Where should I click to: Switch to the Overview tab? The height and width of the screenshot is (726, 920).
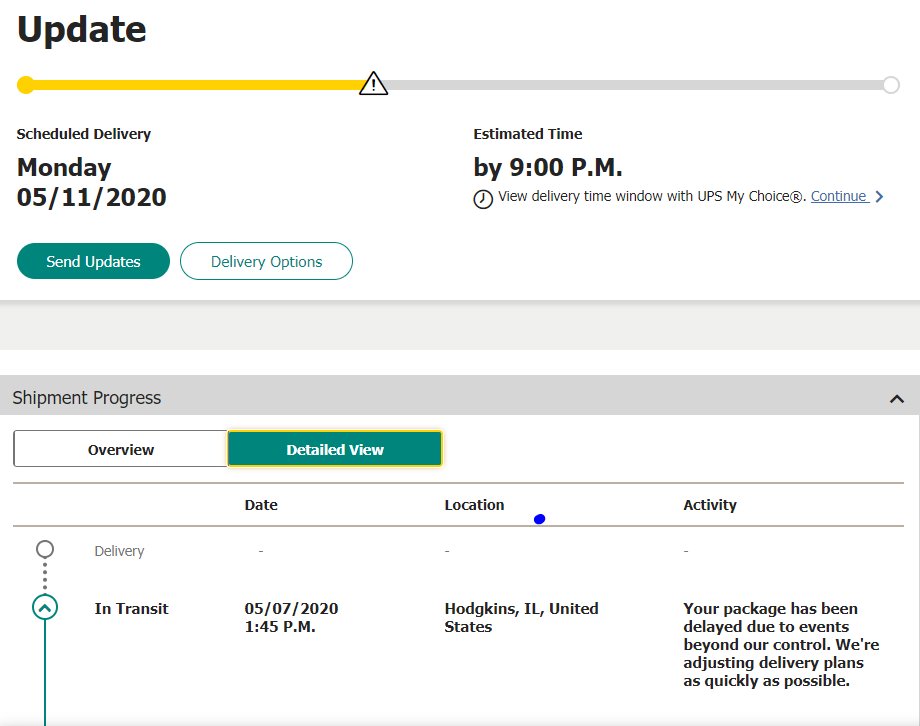pyautogui.click(x=121, y=449)
